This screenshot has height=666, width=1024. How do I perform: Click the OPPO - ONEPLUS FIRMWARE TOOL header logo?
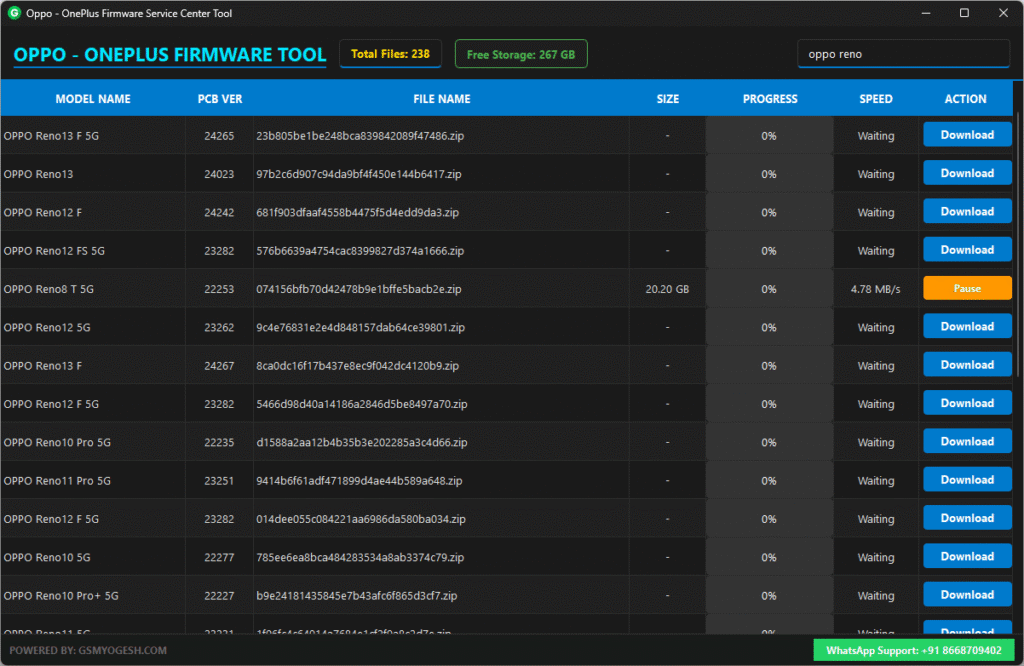point(168,55)
